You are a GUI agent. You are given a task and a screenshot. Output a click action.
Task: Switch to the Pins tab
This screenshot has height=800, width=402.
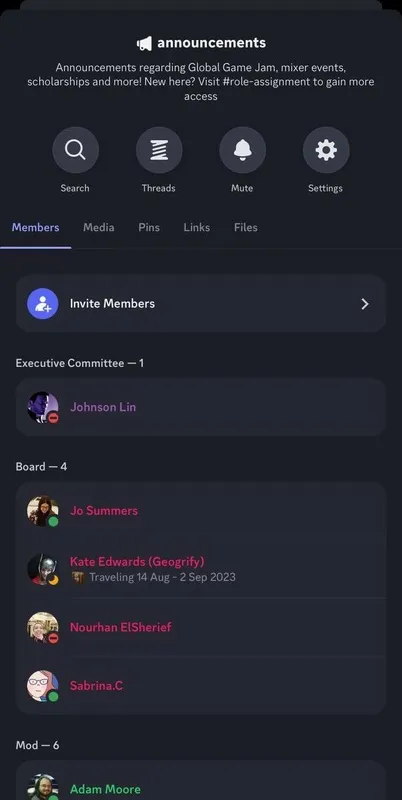click(149, 228)
